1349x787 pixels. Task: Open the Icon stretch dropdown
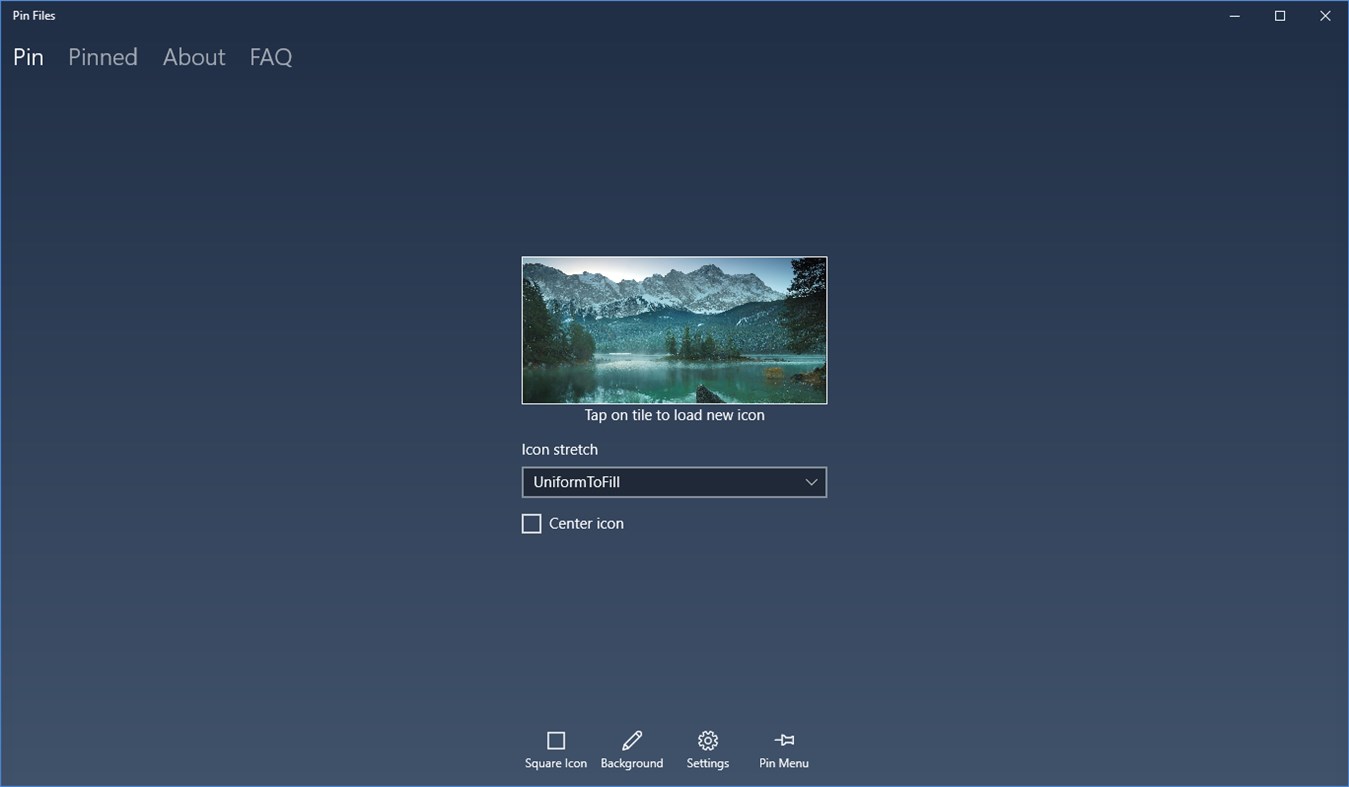674,482
